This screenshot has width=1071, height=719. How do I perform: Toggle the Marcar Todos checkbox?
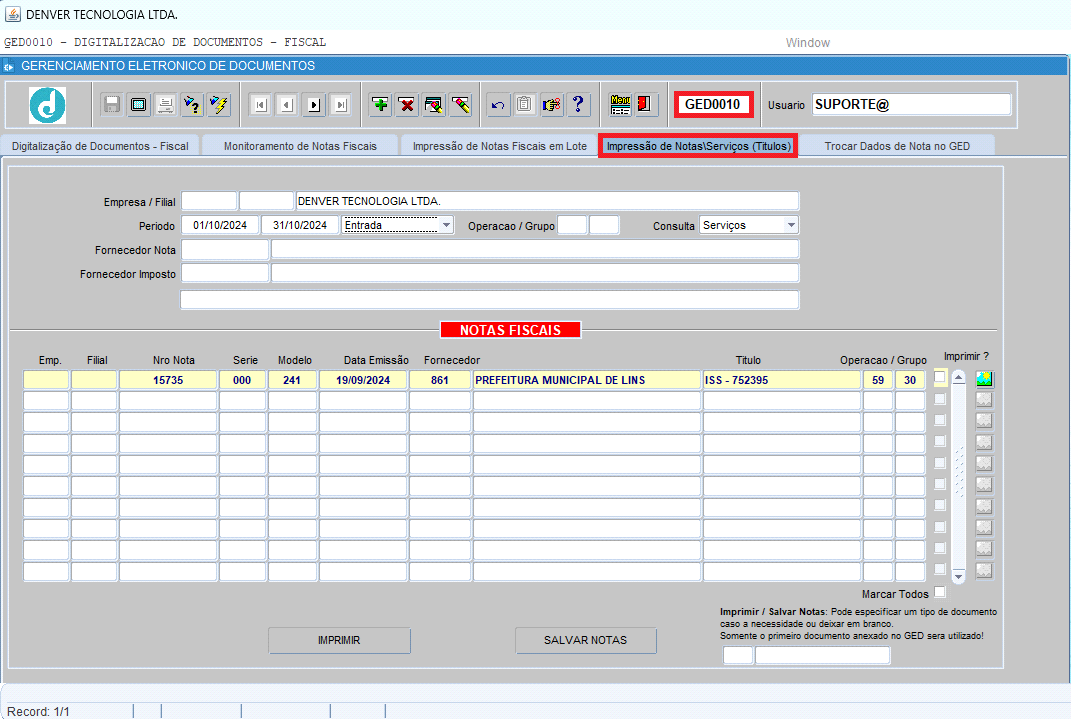coord(940,592)
